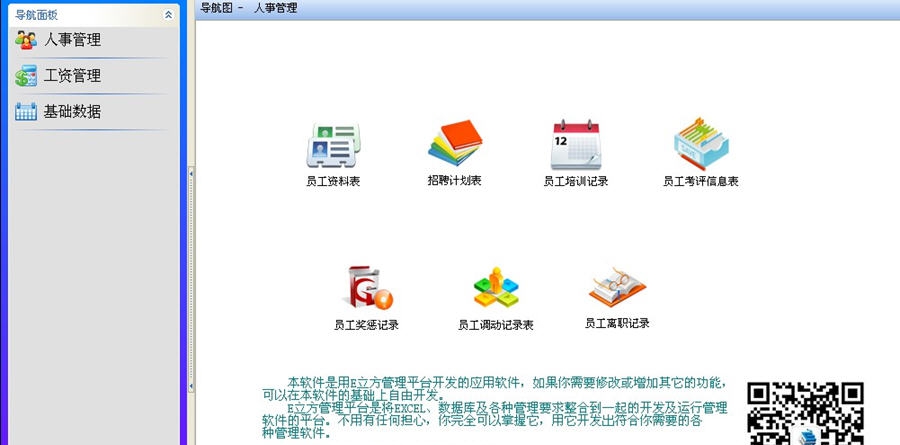The width and height of the screenshot is (900, 445).
Task: Select 基础数据 in the navigation panel
Action: pos(72,111)
